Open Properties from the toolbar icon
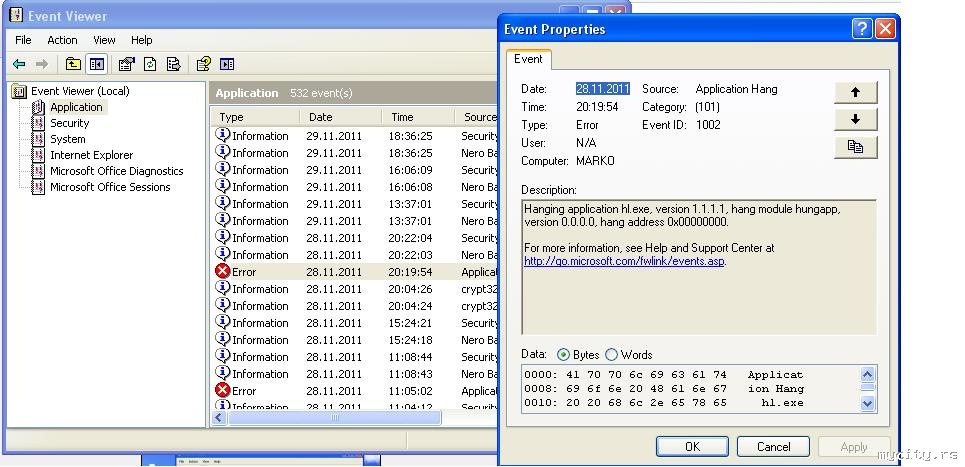Screen dimensions: 965x467 [127, 64]
